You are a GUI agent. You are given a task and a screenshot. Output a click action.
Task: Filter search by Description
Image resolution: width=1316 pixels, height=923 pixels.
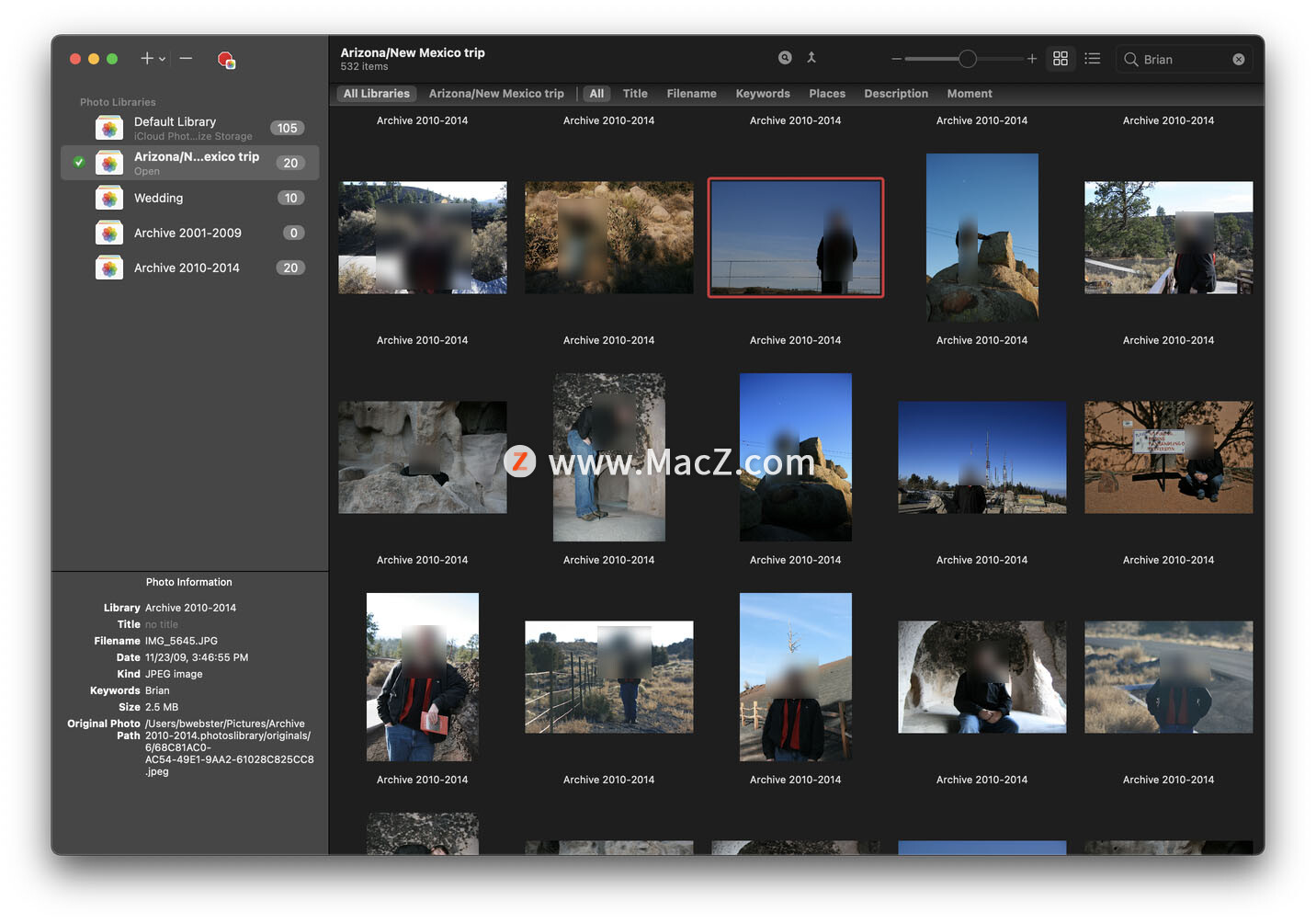(x=896, y=94)
